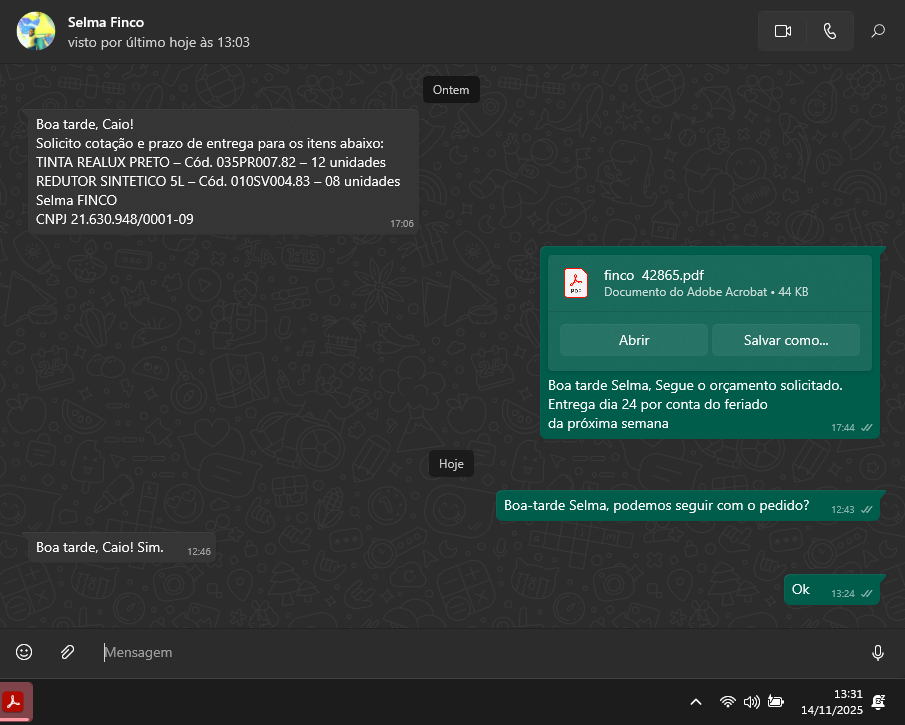Click the PDF icon of finco 42865.pdf

pyautogui.click(x=576, y=283)
